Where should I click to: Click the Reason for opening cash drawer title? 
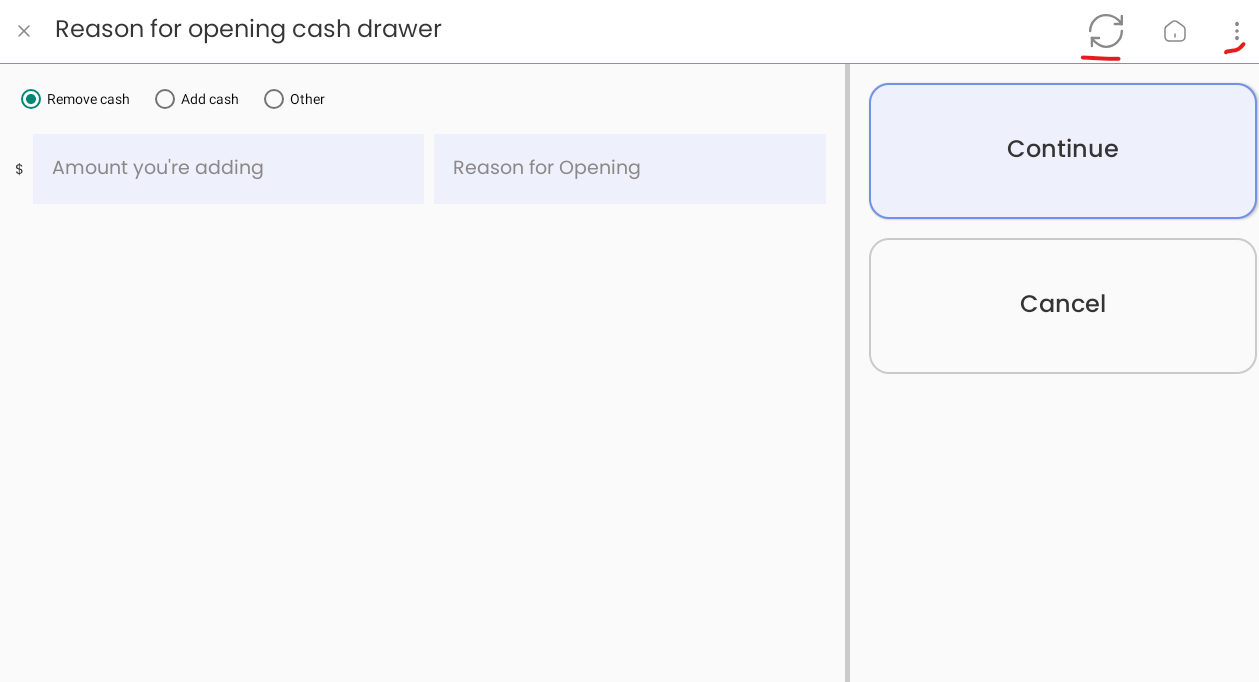click(248, 29)
